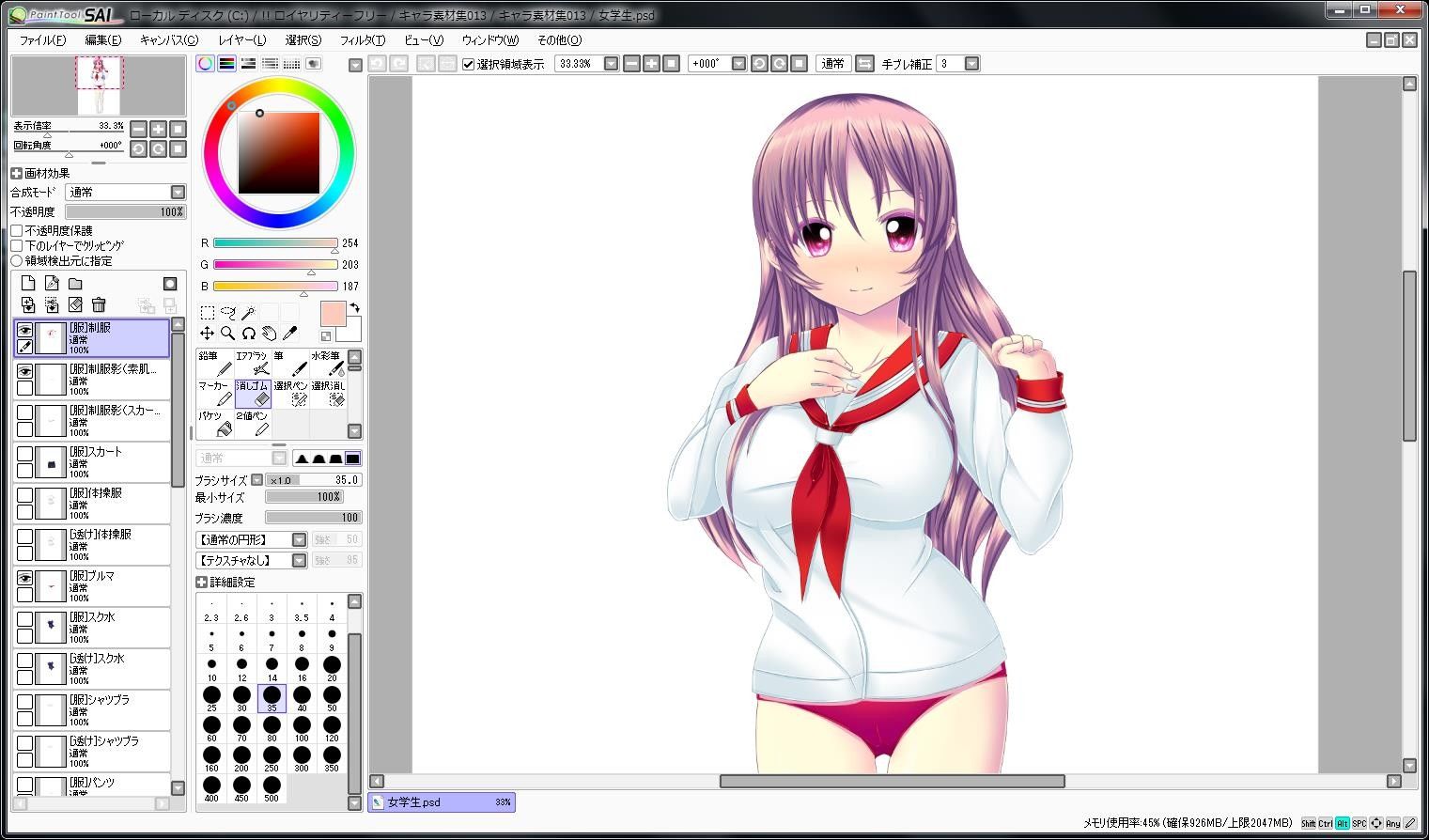This screenshot has width=1429, height=840.
Task: Select the 消しゴム eraser tool
Action: [x=252, y=395]
